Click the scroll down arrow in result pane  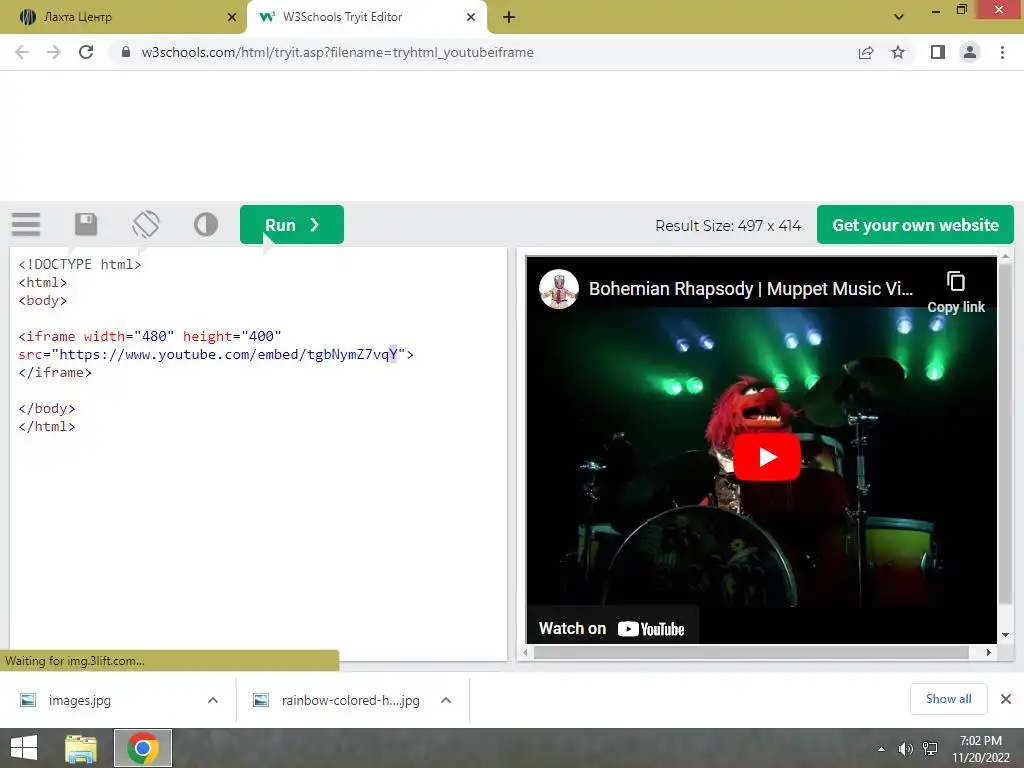click(x=1005, y=634)
